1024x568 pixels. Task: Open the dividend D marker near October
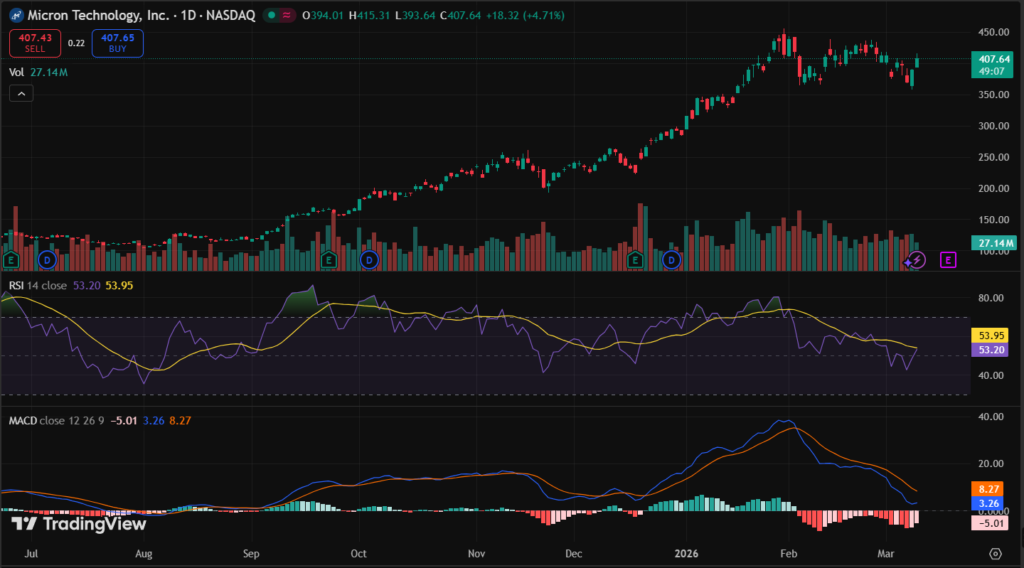point(369,260)
